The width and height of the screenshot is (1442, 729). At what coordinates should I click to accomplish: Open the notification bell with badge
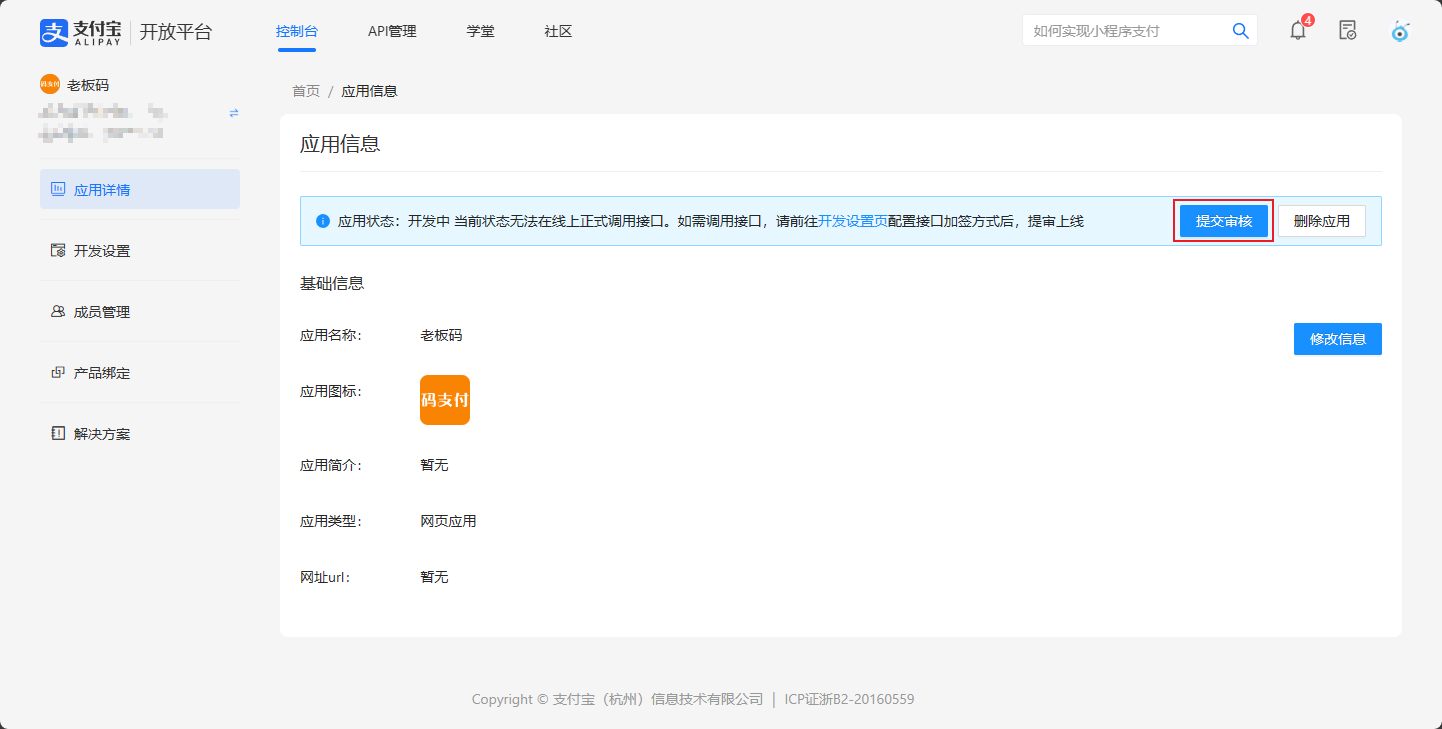(1298, 30)
